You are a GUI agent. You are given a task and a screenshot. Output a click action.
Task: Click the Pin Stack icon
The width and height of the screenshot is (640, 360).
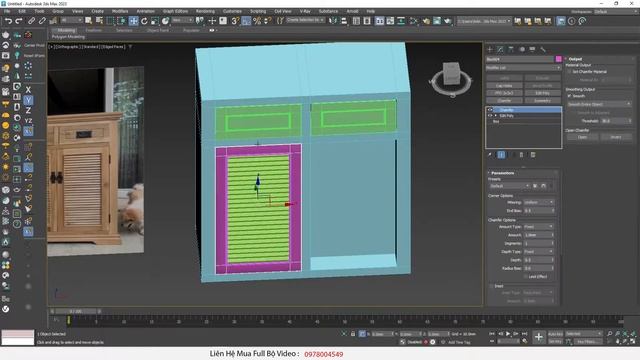tap(490, 155)
